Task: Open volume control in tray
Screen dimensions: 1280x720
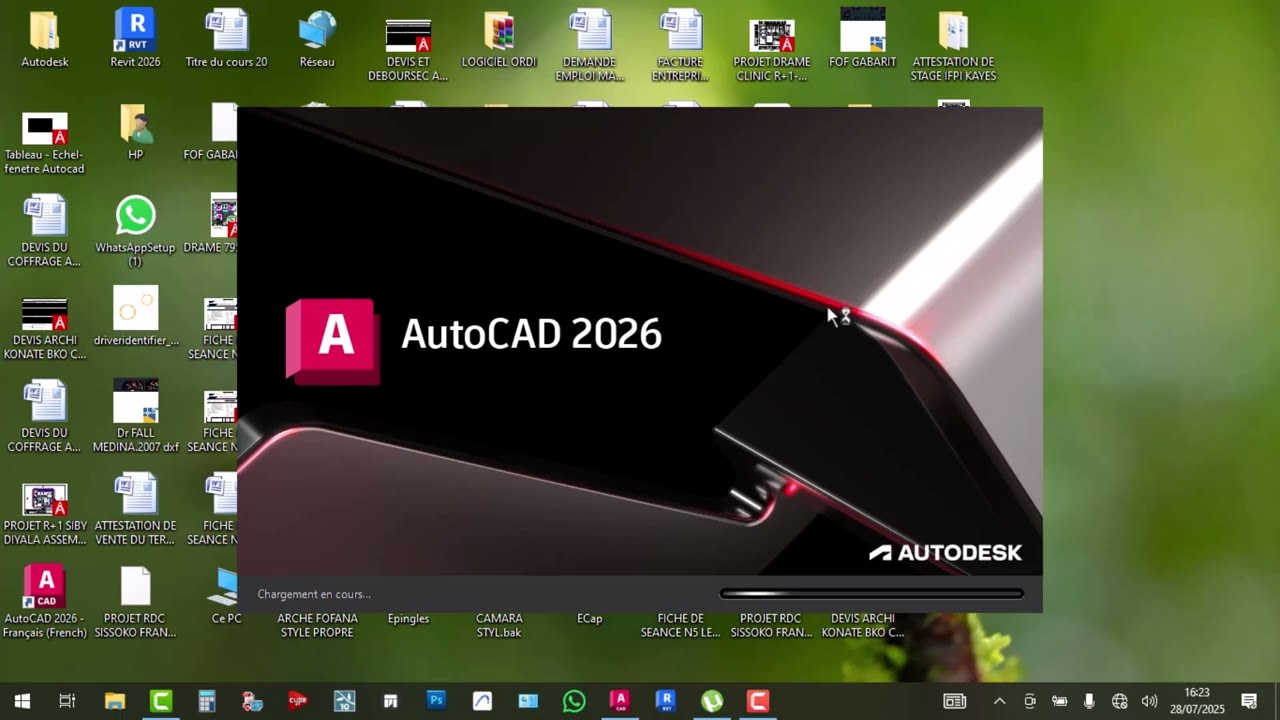Action: click(x=1150, y=701)
